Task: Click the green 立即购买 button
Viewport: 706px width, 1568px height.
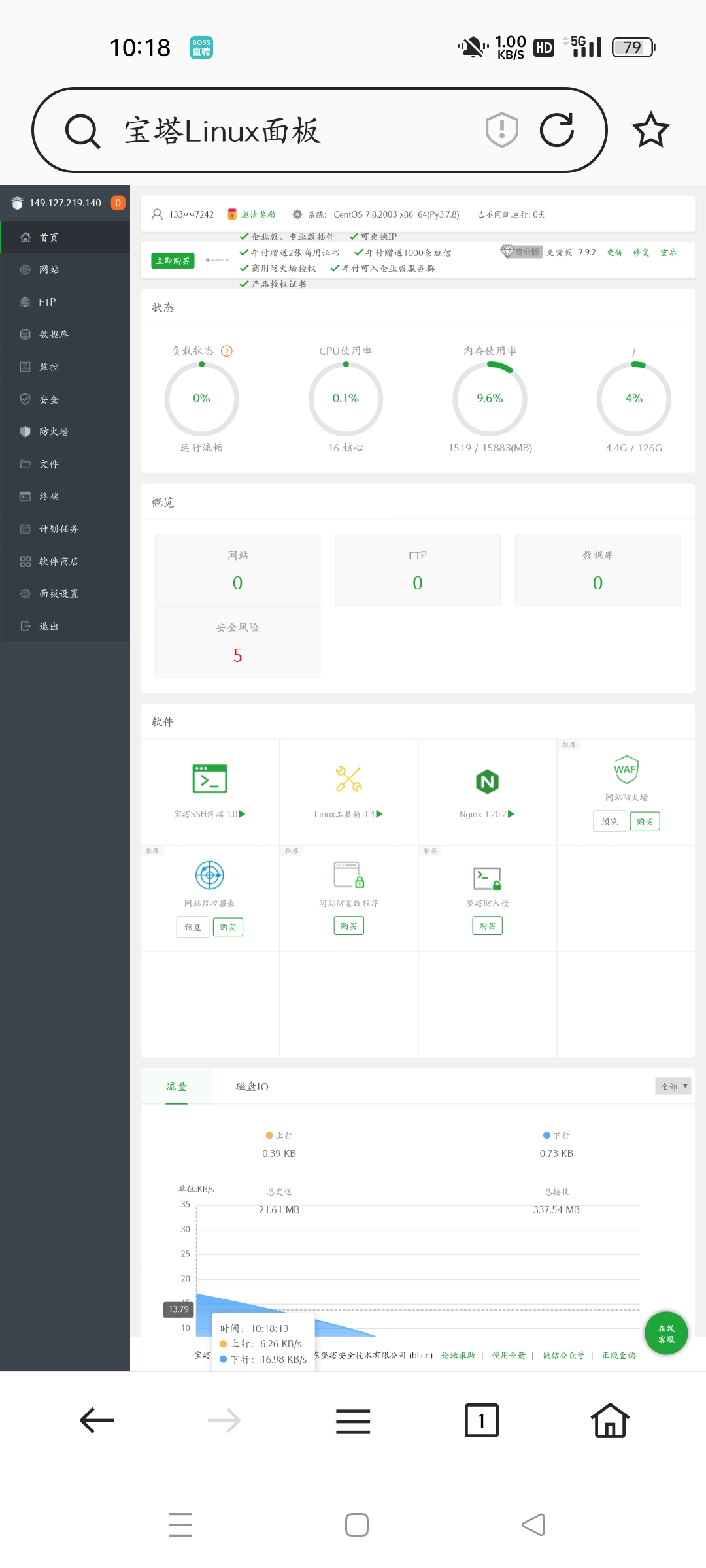Action: [x=173, y=261]
